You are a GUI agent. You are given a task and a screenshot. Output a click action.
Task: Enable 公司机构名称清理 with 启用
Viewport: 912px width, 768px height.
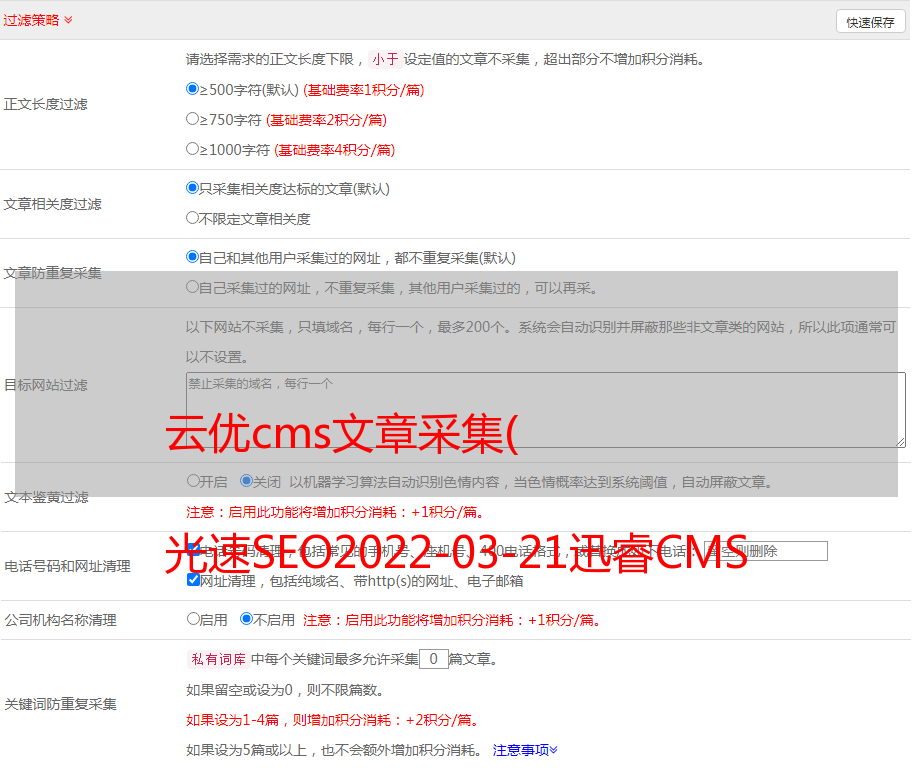[193, 618]
